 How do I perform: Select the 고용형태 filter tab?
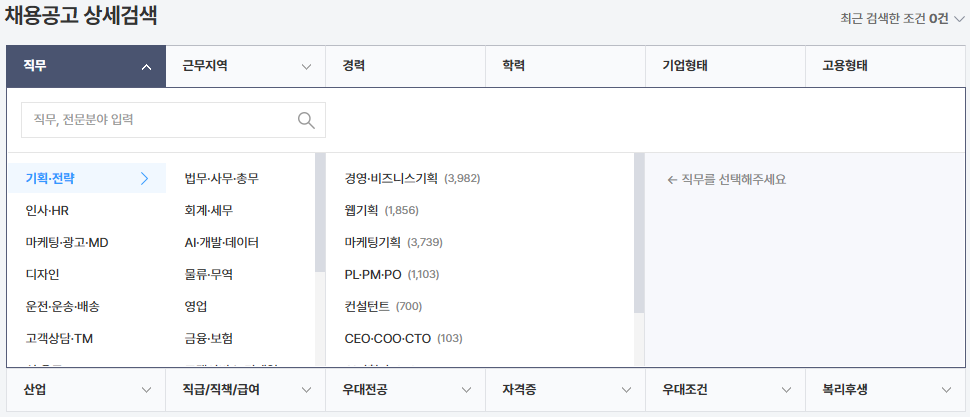pos(884,66)
